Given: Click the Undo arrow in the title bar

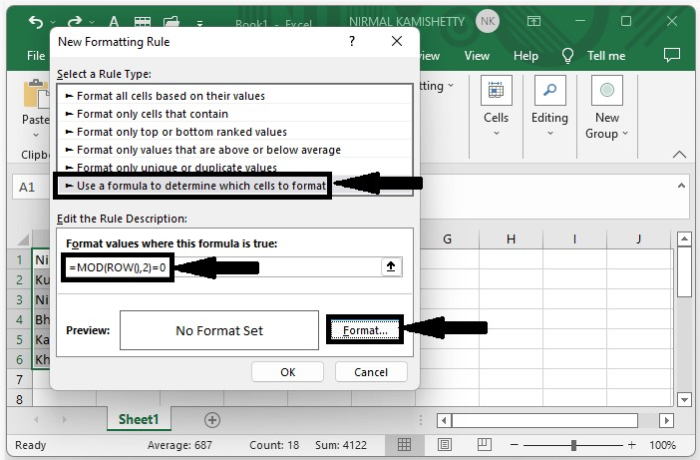Looking at the screenshot, I should click(36, 21).
